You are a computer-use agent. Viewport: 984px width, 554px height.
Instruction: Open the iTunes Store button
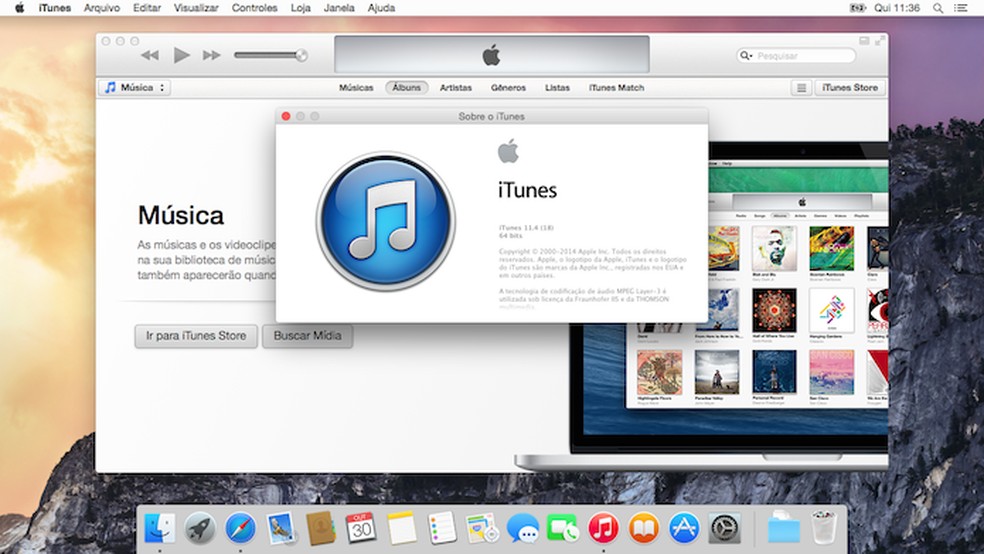coord(850,88)
